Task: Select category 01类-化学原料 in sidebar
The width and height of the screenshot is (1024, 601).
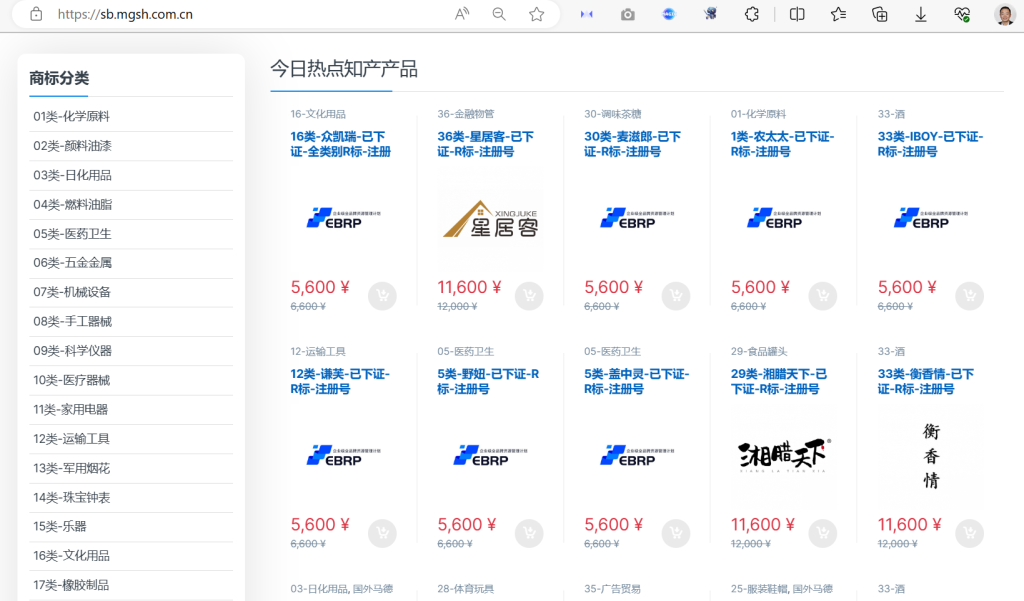Action: coord(71,116)
